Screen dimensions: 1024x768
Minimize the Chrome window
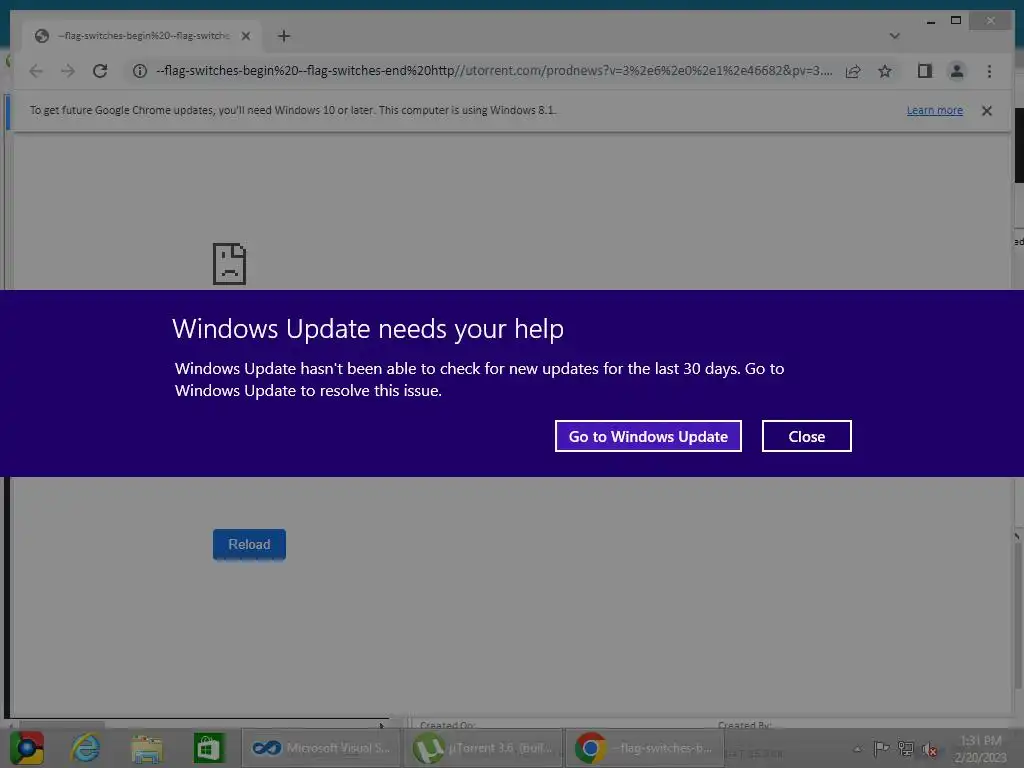931,22
